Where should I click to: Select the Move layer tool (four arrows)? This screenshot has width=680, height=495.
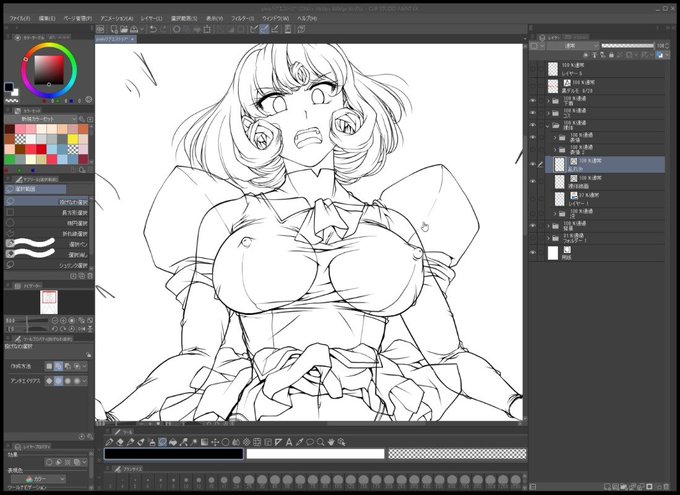click(x=215, y=442)
